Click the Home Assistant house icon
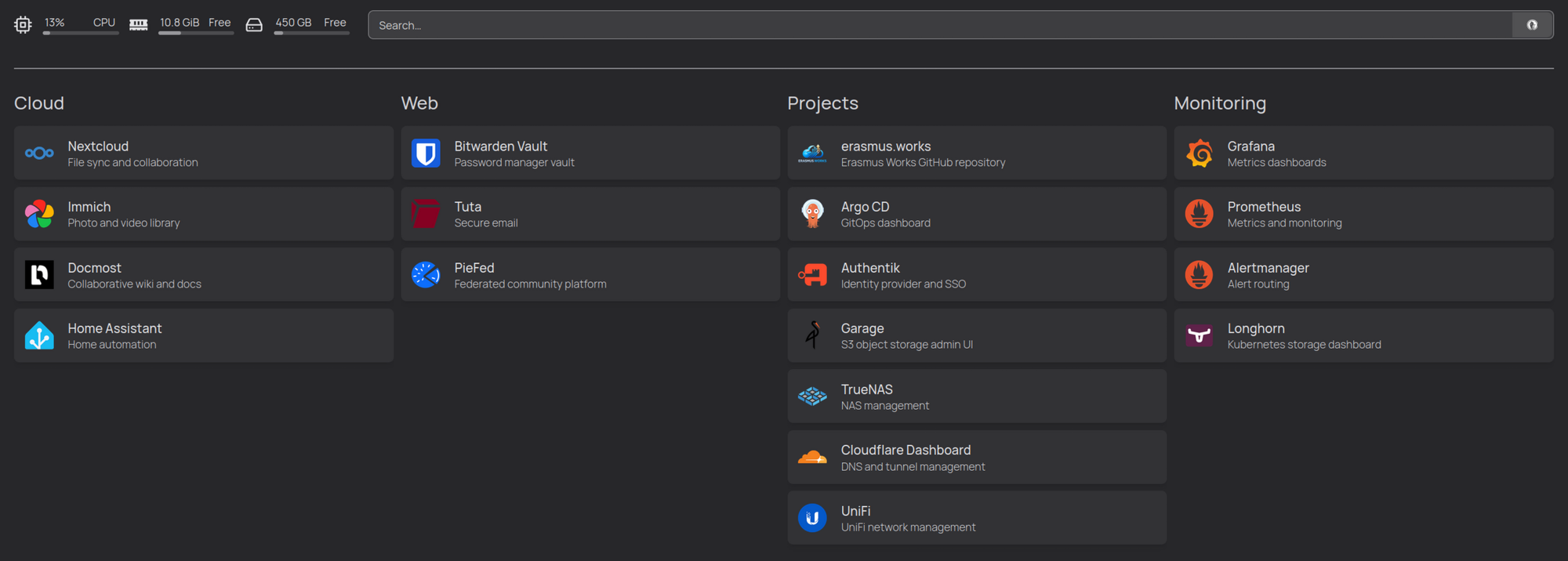Viewport: 1568px width, 561px height. click(39, 335)
